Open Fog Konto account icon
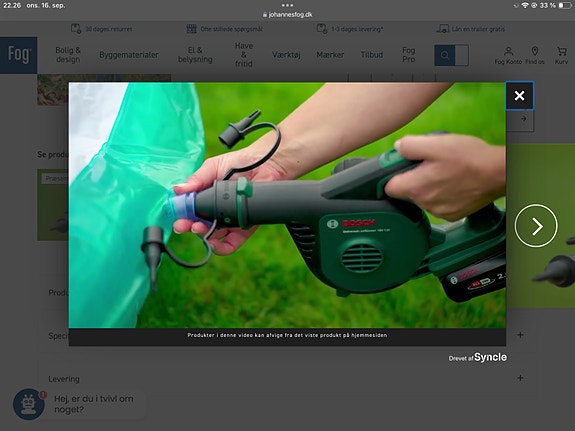The height and width of the screenshot is (431, 575). pyautogui.click(x=508, y=56)
